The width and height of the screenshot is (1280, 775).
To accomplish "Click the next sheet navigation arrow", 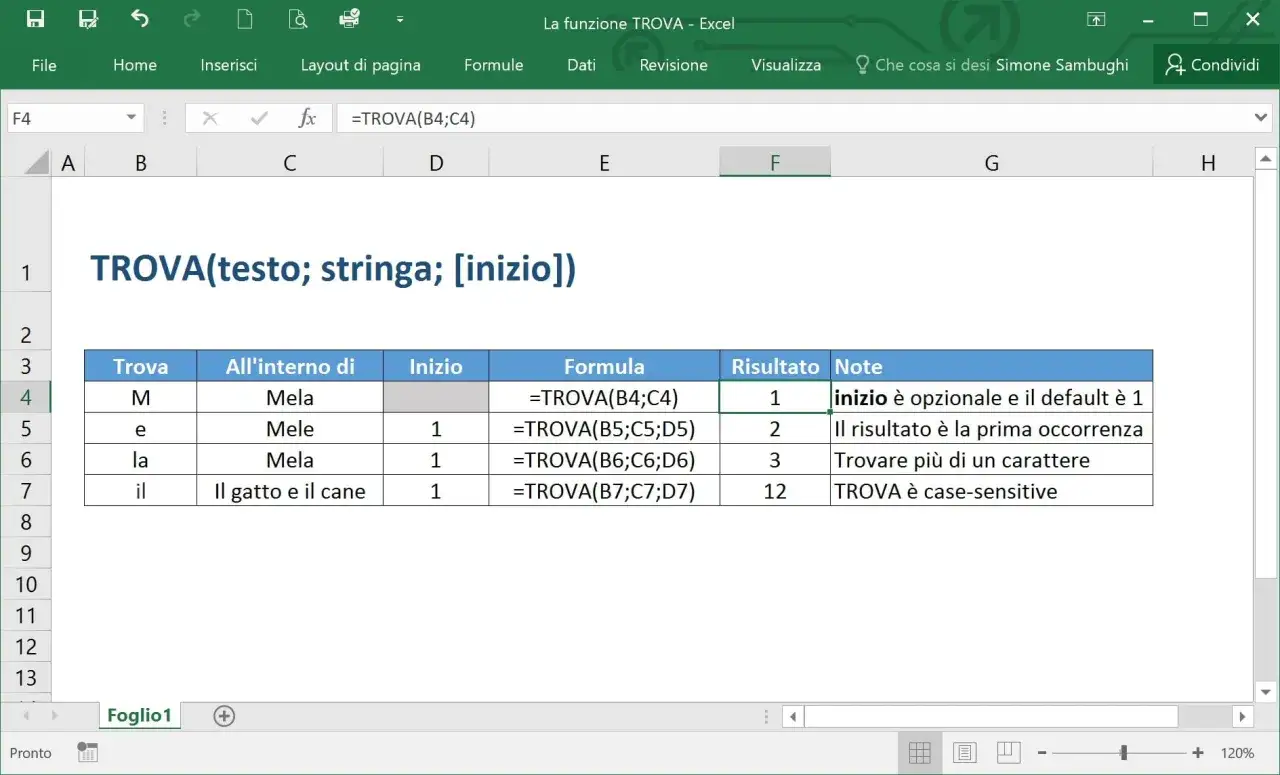I will pyautogui.click(x=56, y=716).
